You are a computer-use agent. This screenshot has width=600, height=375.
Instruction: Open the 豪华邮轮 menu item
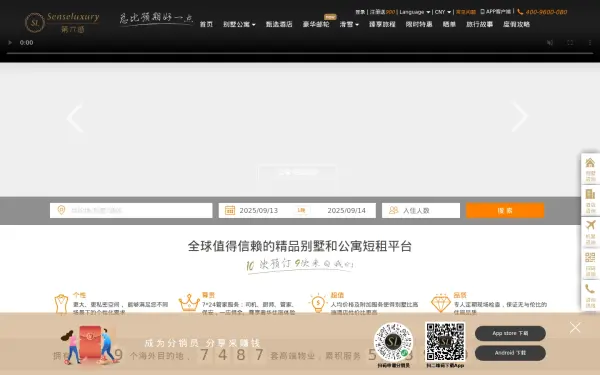[316, 24]
